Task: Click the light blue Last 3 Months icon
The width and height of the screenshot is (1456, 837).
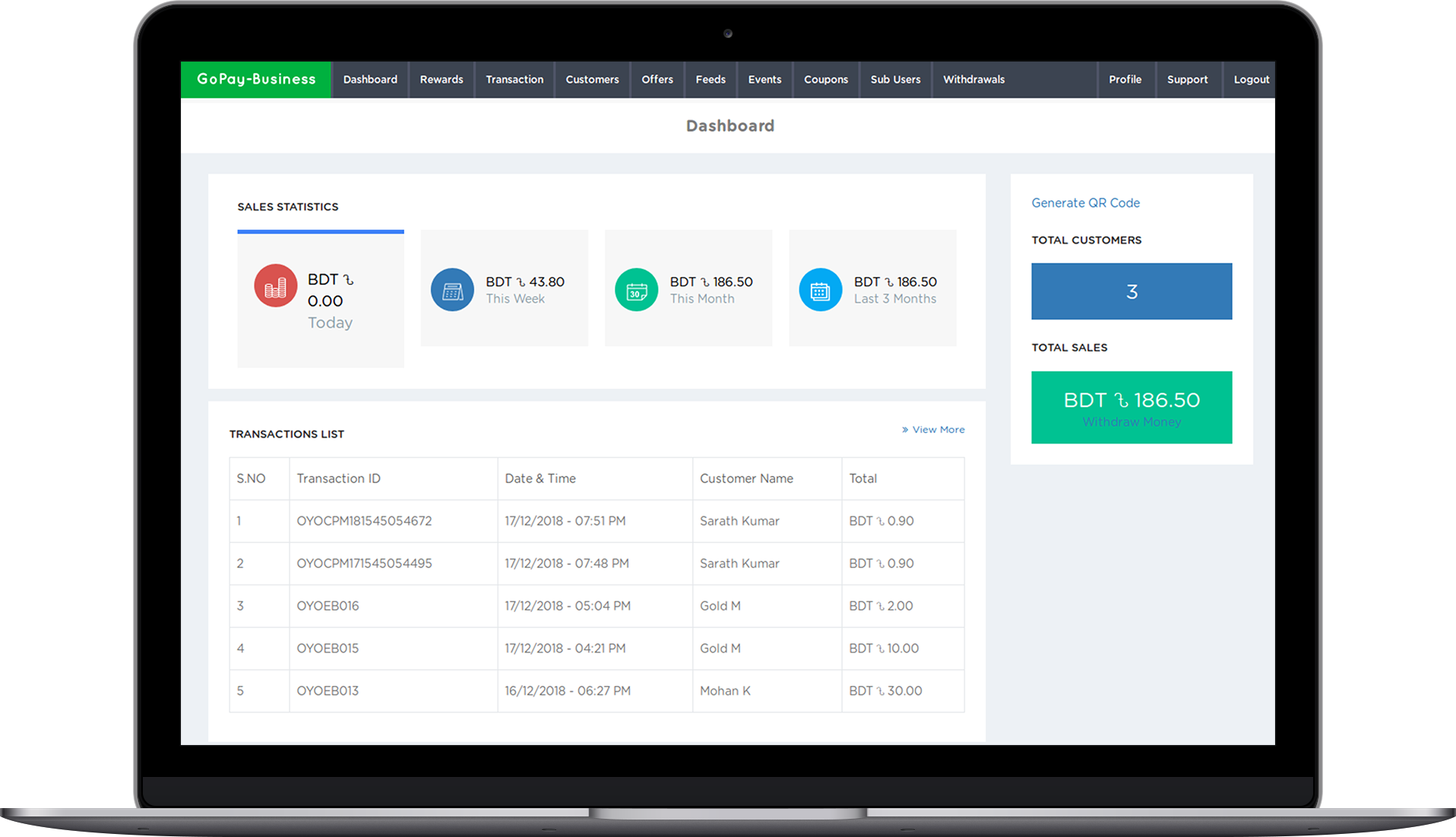Action: (x=820, y=289)
